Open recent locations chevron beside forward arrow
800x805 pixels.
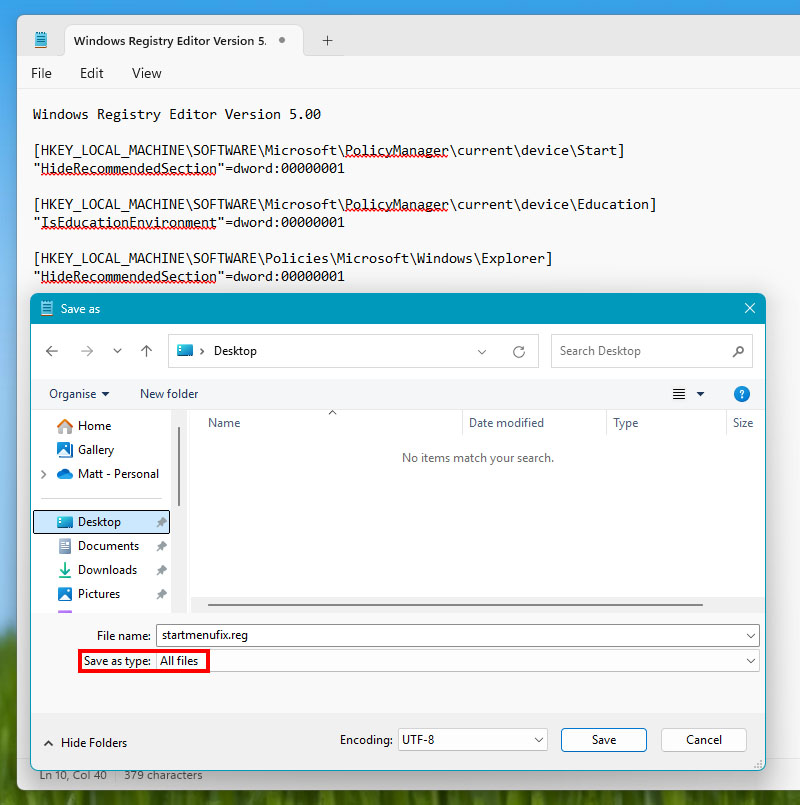click(118, 351)
